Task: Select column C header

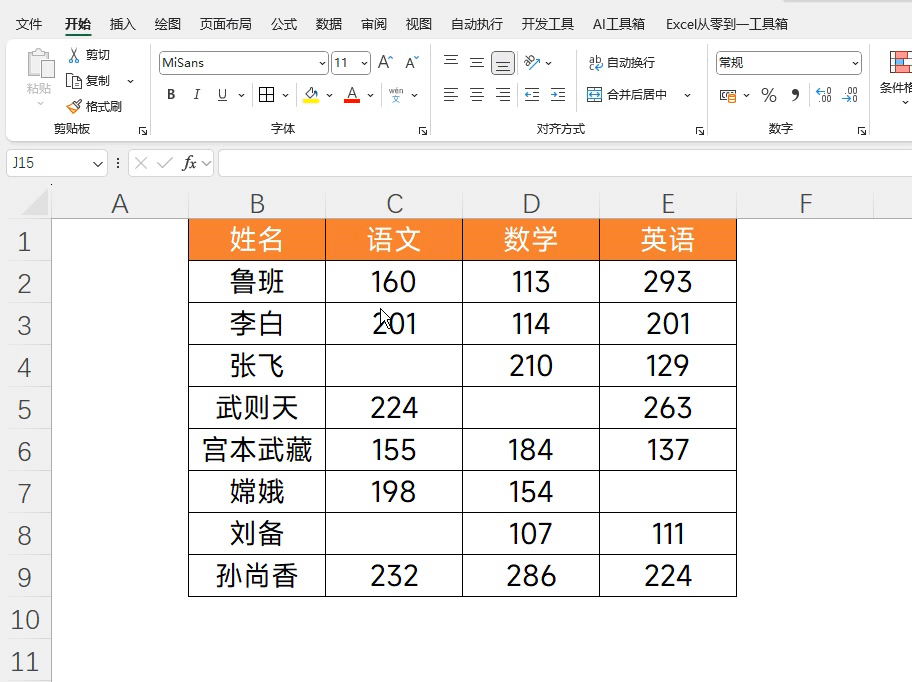Action: pyautogui.click(x=394, y=204)
